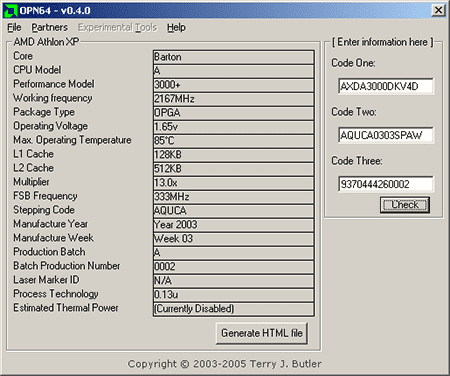Click the 'Laser Marker ID' label
This screenshot has height=376, width=450.
point(46,280)
